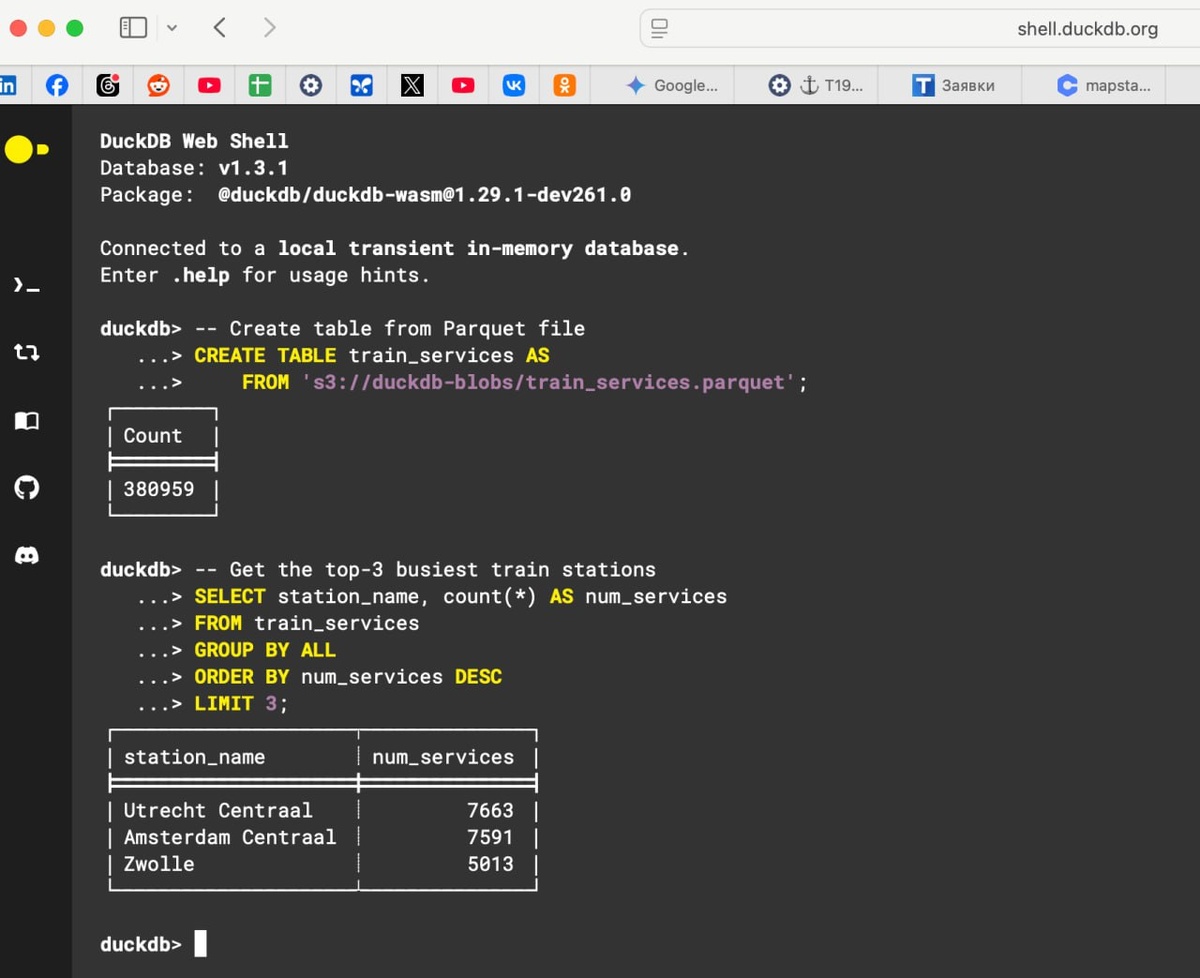
Task: Click 'GROUP BY ALL' query line
Action: tap(265, 650)
